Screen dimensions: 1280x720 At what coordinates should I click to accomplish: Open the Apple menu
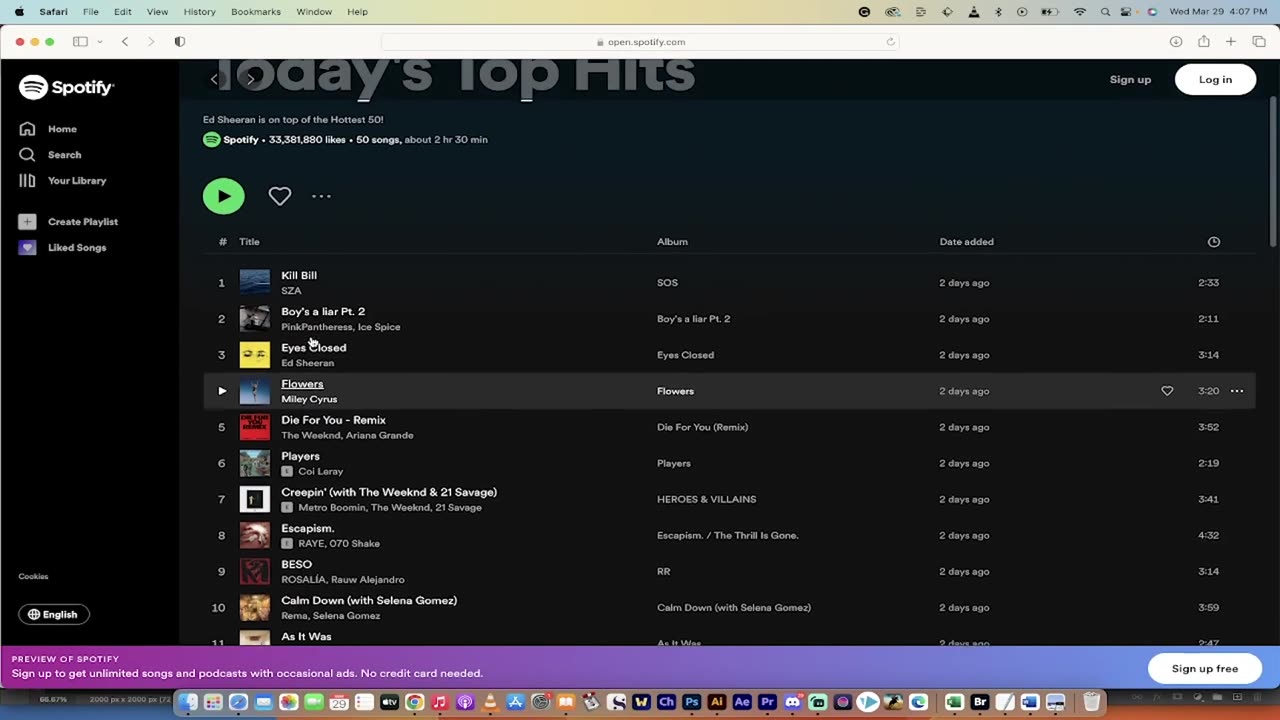pyautogui.click(x=19, y=12)
